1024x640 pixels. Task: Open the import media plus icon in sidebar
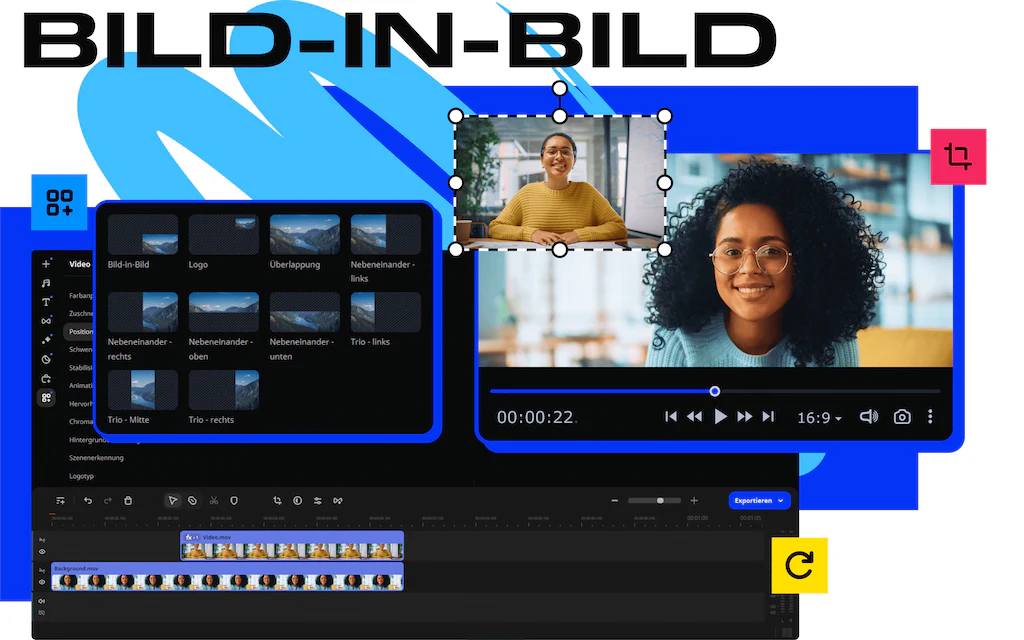tap(46, 264)
